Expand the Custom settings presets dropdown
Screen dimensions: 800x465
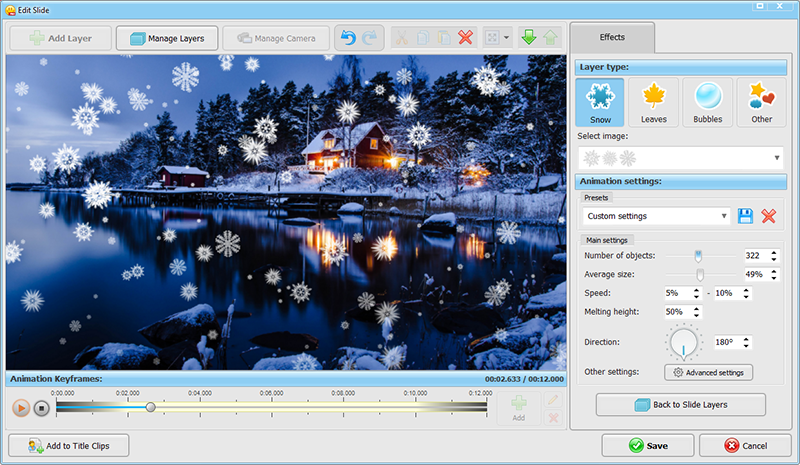click(657, 216)
